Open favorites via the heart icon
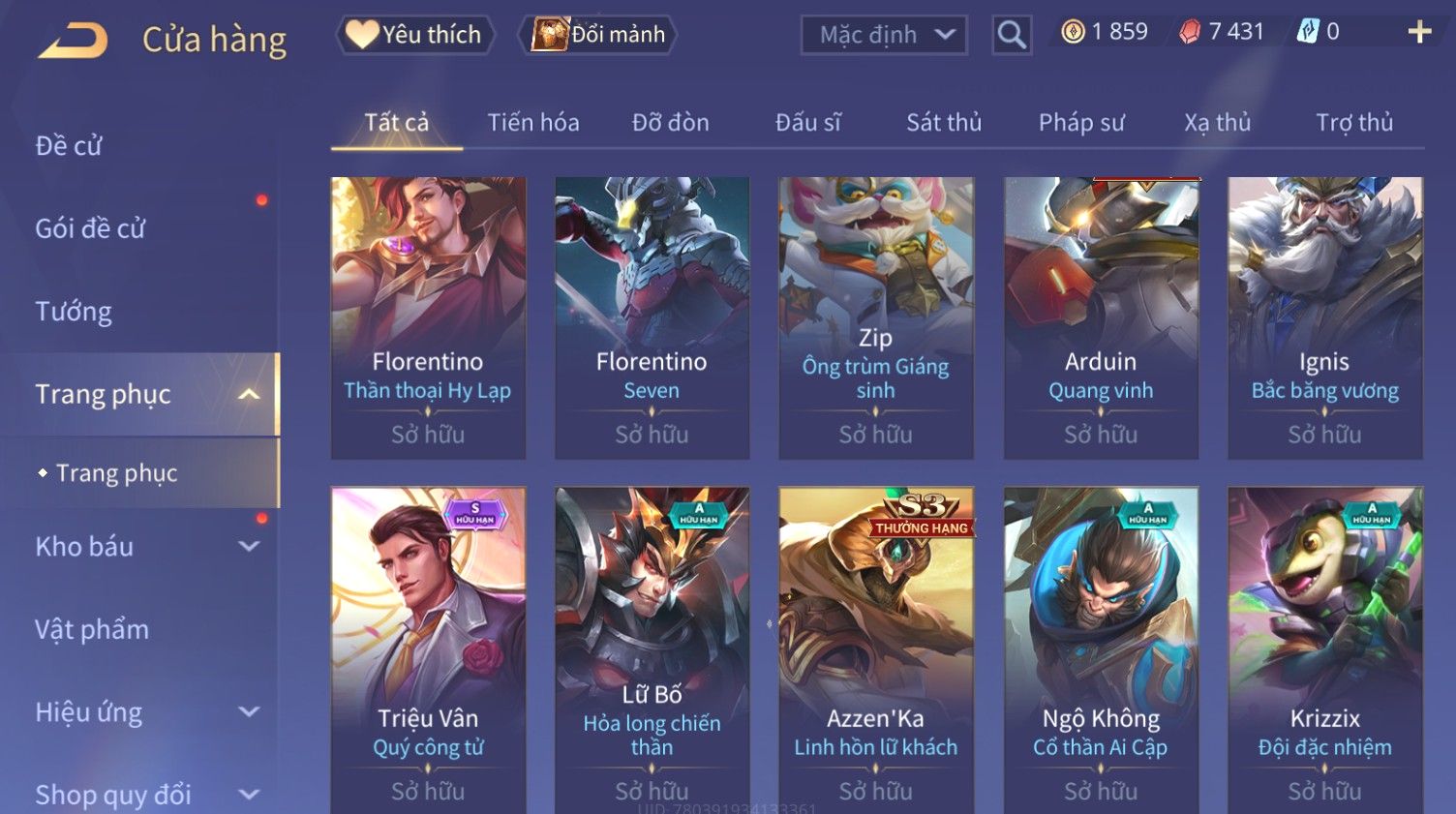This screenshot has width=1456, height=814. pos(362,35)
